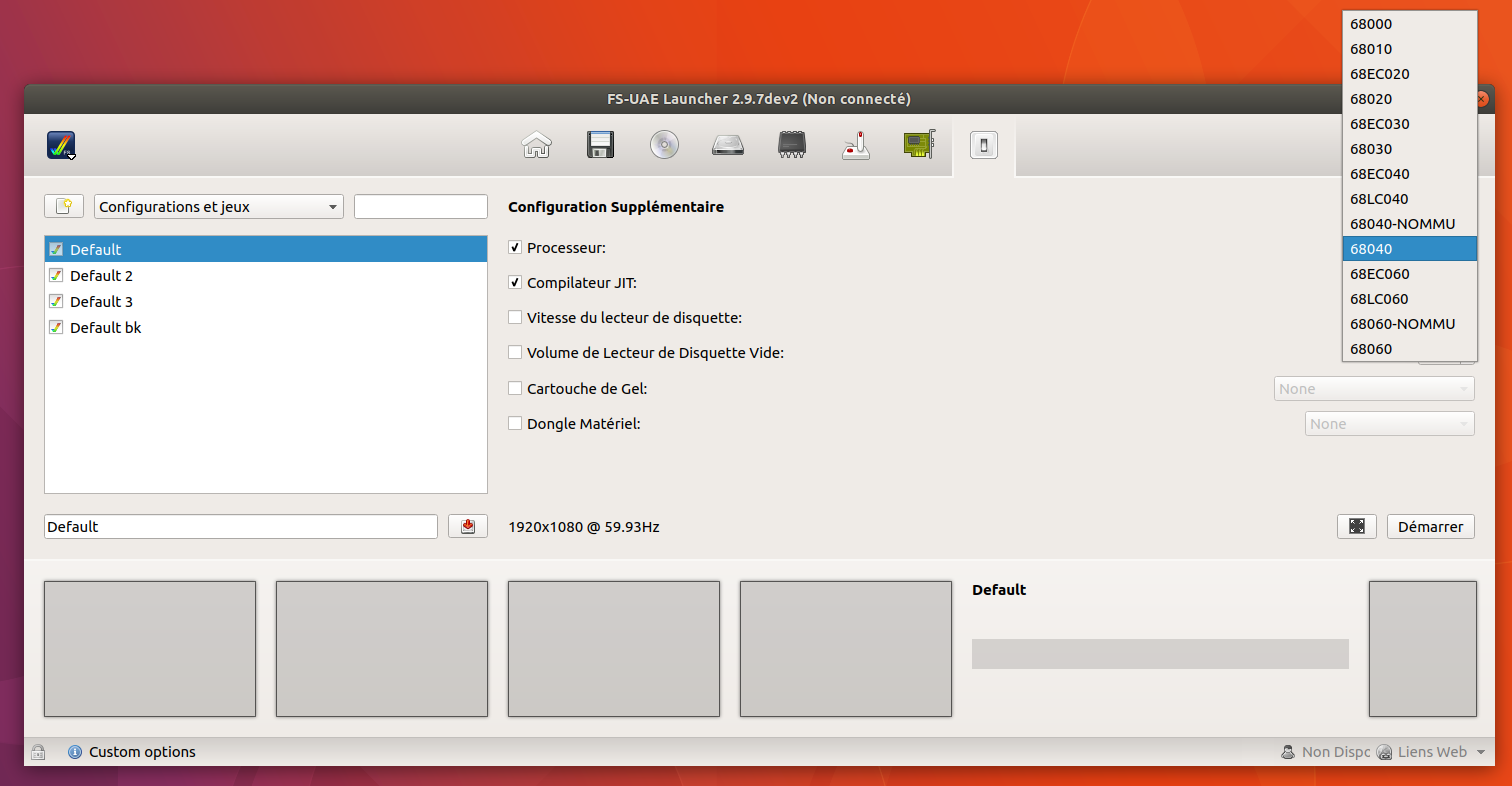Select the Default bk configuration
This screenshot has width=1512, height=786.
click(x=266, y=328)
